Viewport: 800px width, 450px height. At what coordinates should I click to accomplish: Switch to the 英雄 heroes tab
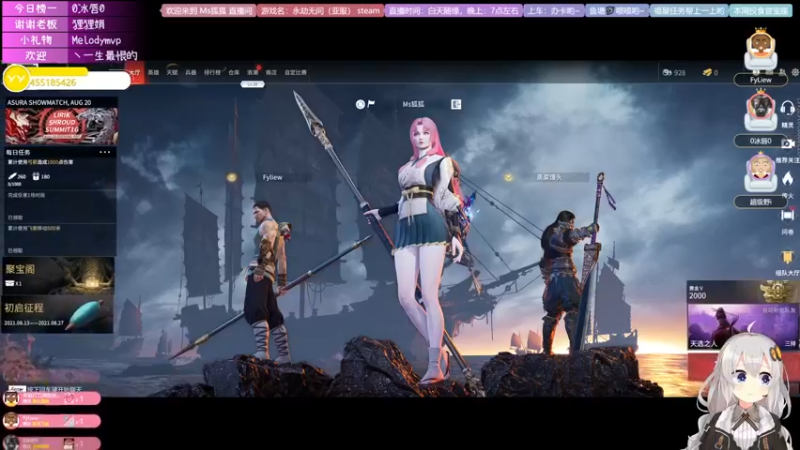[x=153, y=72]
